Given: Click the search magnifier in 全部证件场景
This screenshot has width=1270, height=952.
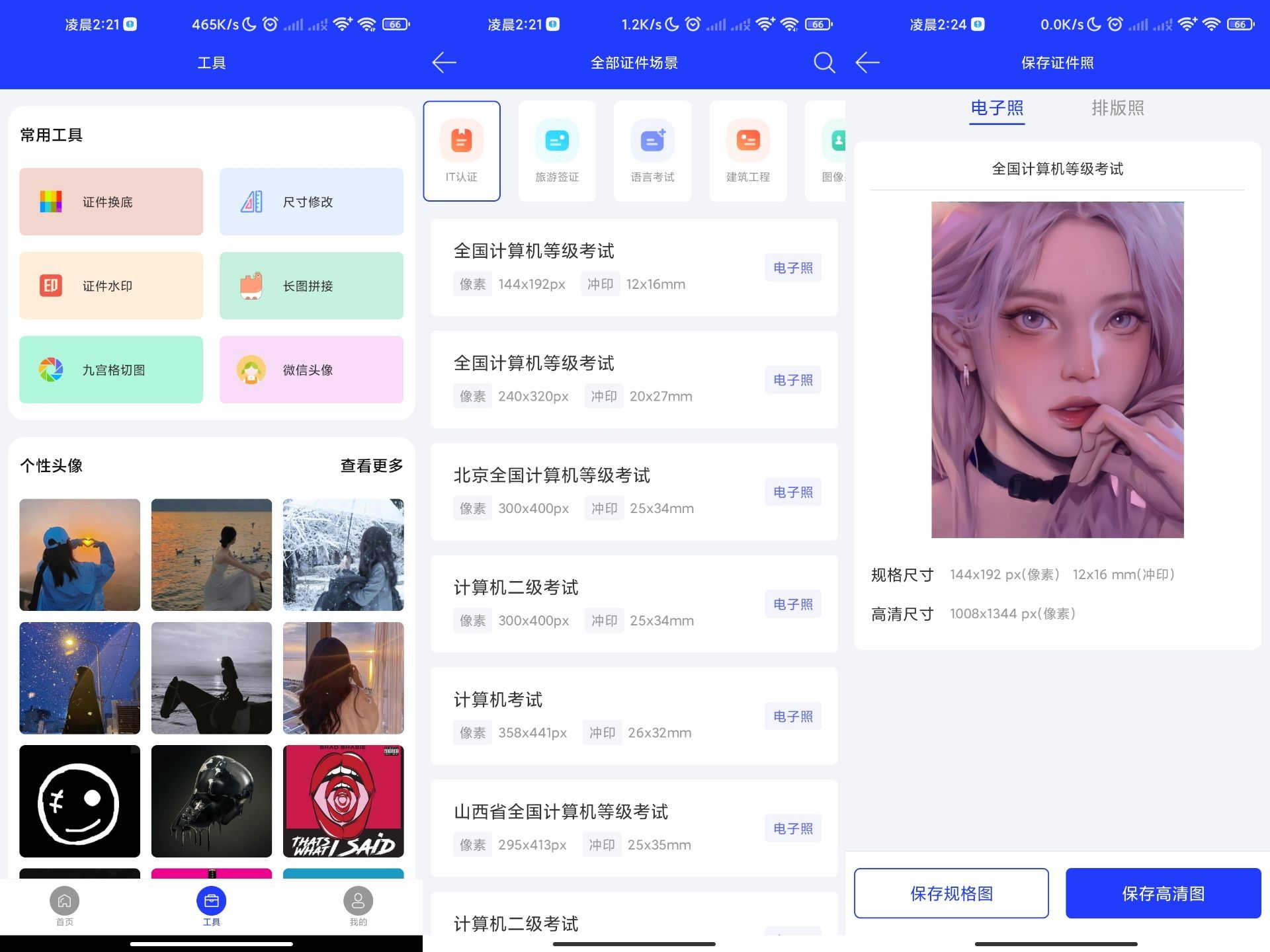Looking at the screenshot, I should [x=824, y=63].
